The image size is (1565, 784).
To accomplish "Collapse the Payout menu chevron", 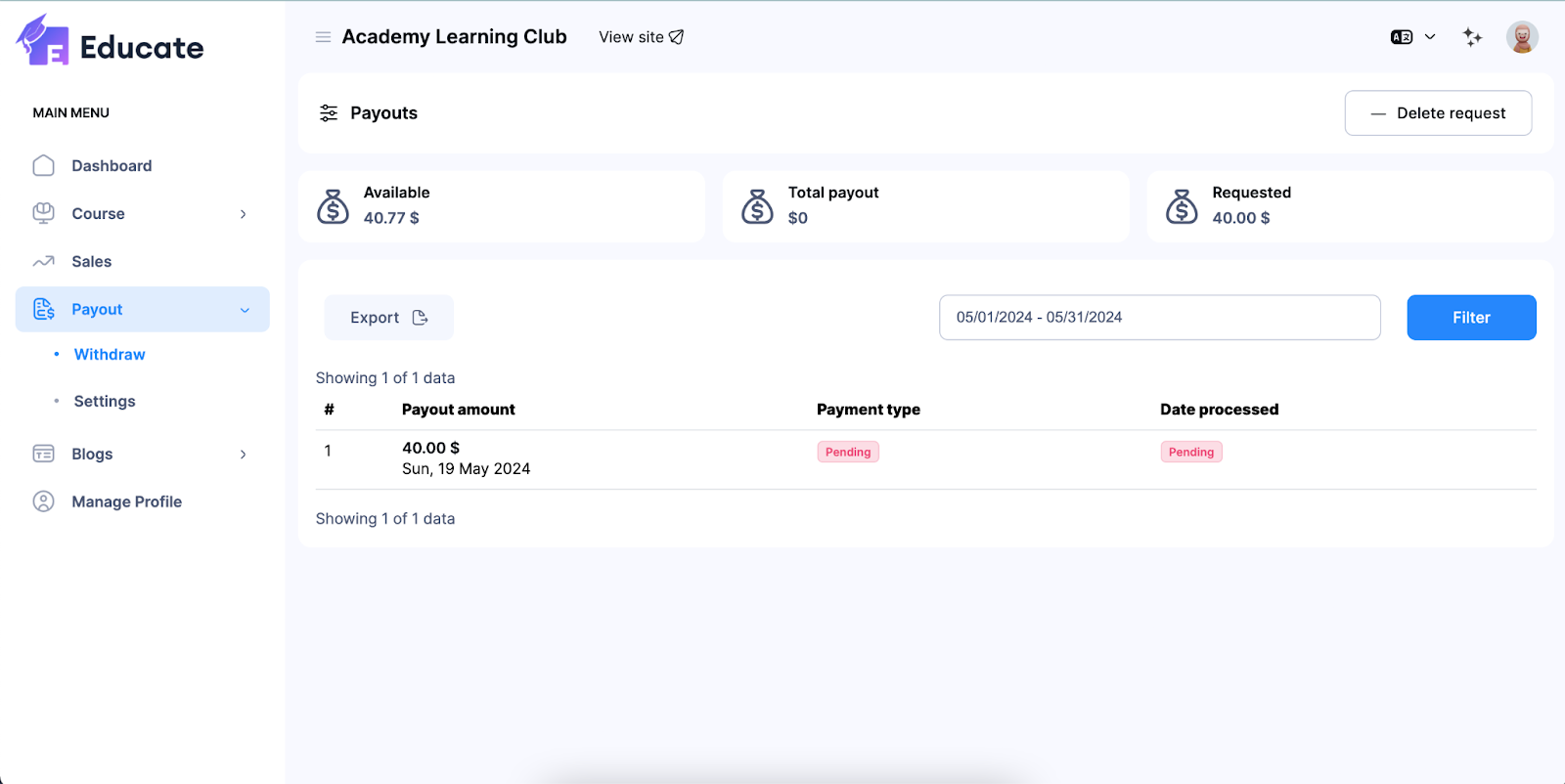I will click(245, 310).
